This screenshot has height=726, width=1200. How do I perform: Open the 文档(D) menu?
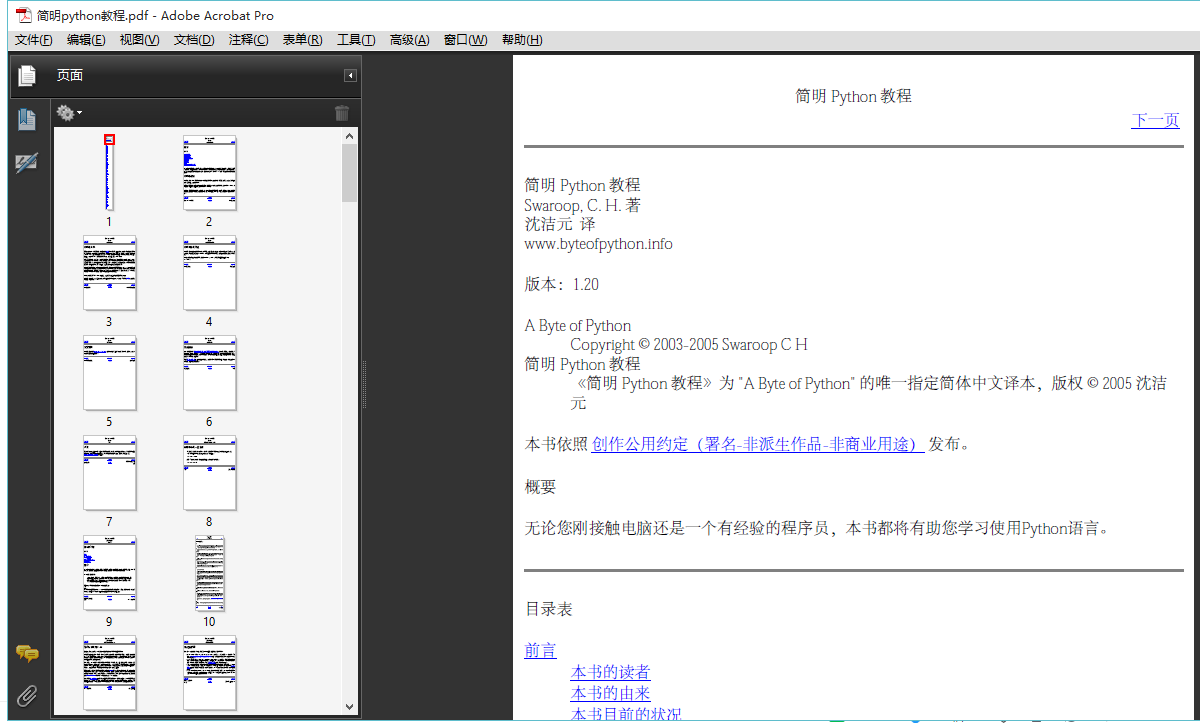pyautogui.click(x=194, y=40)
